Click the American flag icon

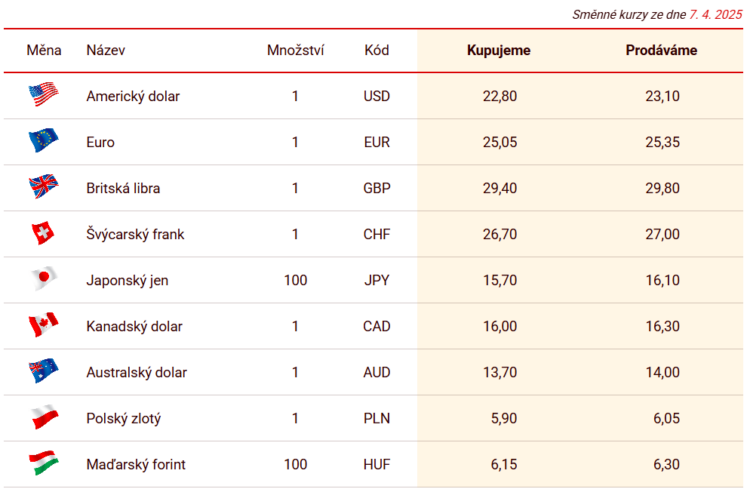44,94
